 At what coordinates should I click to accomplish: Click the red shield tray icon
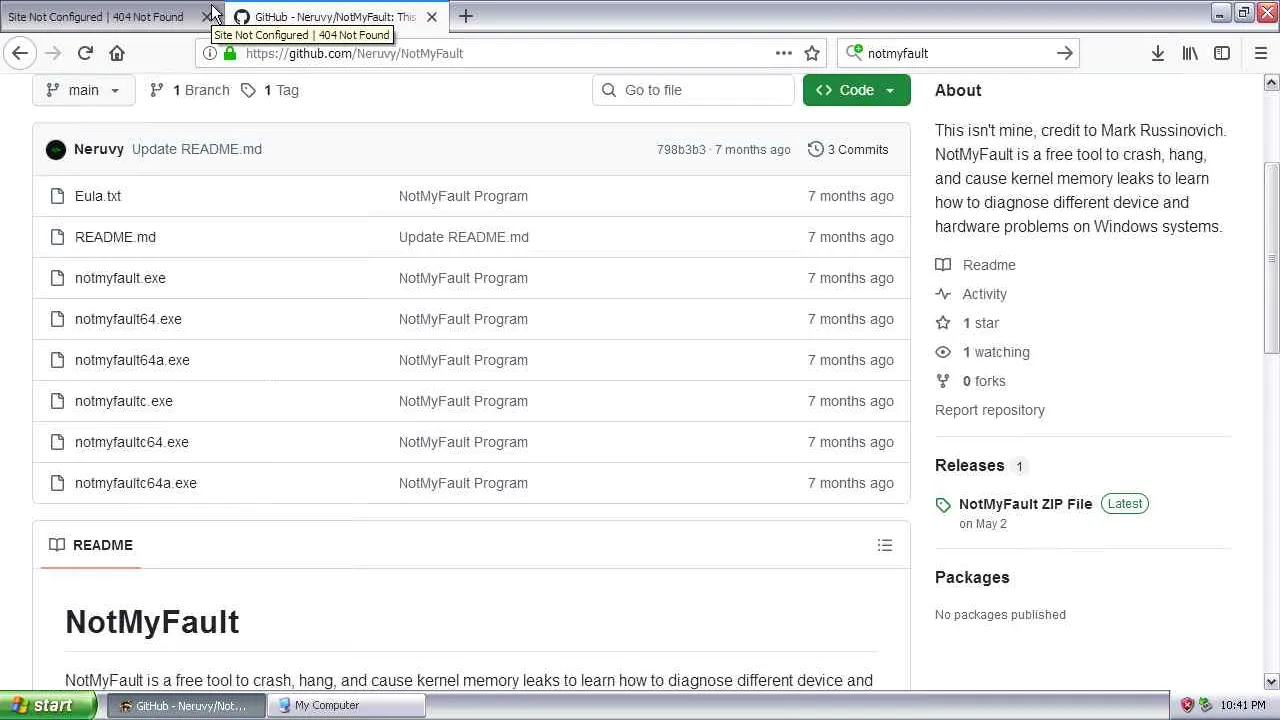click(1188, 705)
